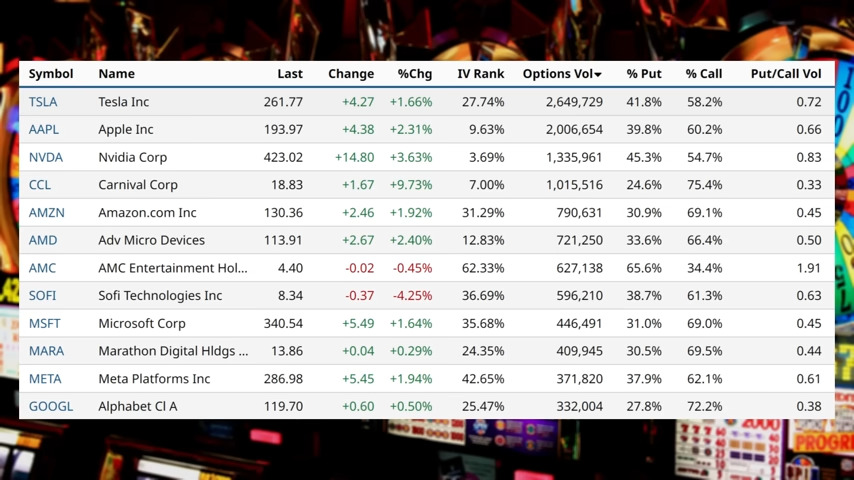Click Meta's Put/Call Vol 0.61
Image resolution: width=854 pixels, height=480 pixels.
pyautogui.click(x=809, y=379)
